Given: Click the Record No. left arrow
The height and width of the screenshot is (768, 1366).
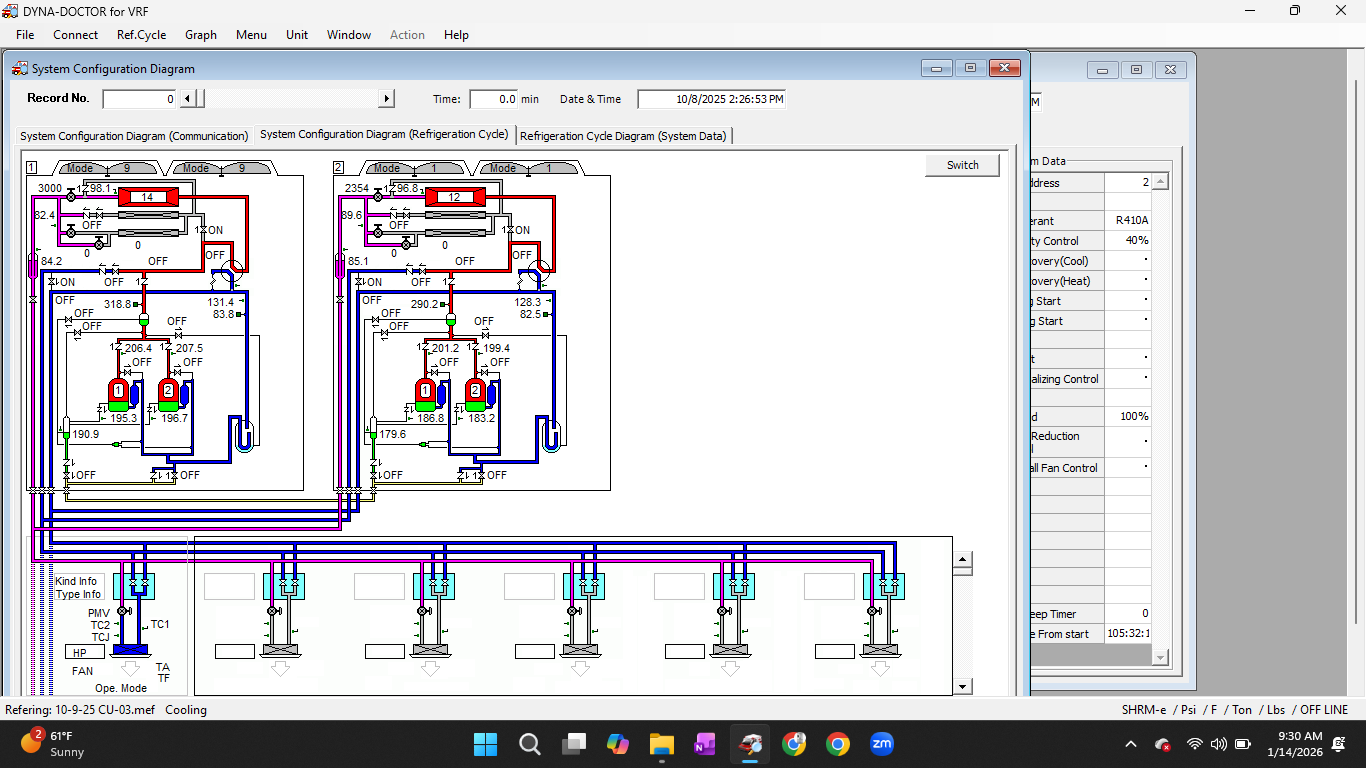Looking at the screenshot, I should tap(186, 98).
